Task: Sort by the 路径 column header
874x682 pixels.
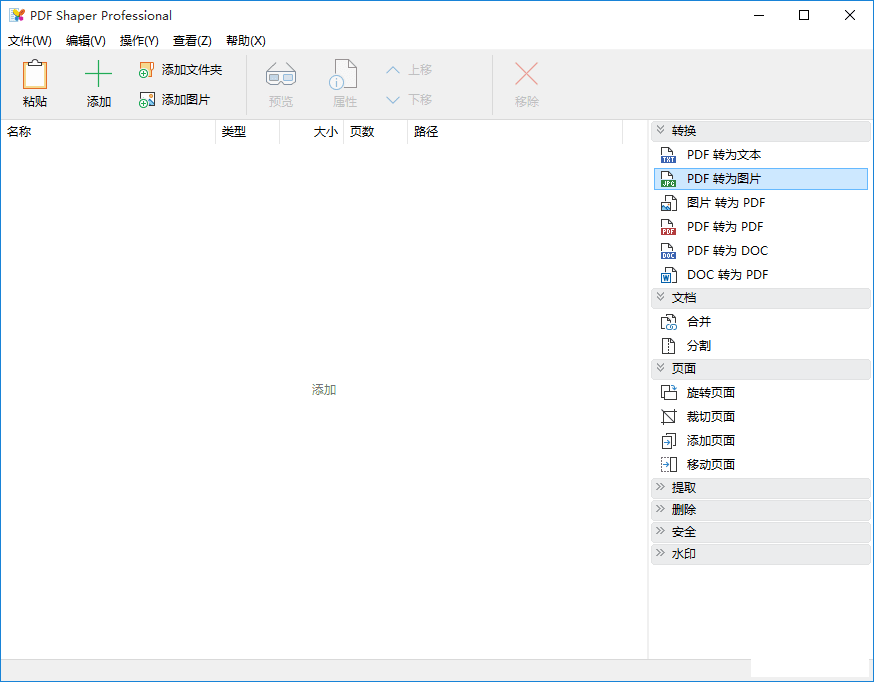Action: point(515,132)
